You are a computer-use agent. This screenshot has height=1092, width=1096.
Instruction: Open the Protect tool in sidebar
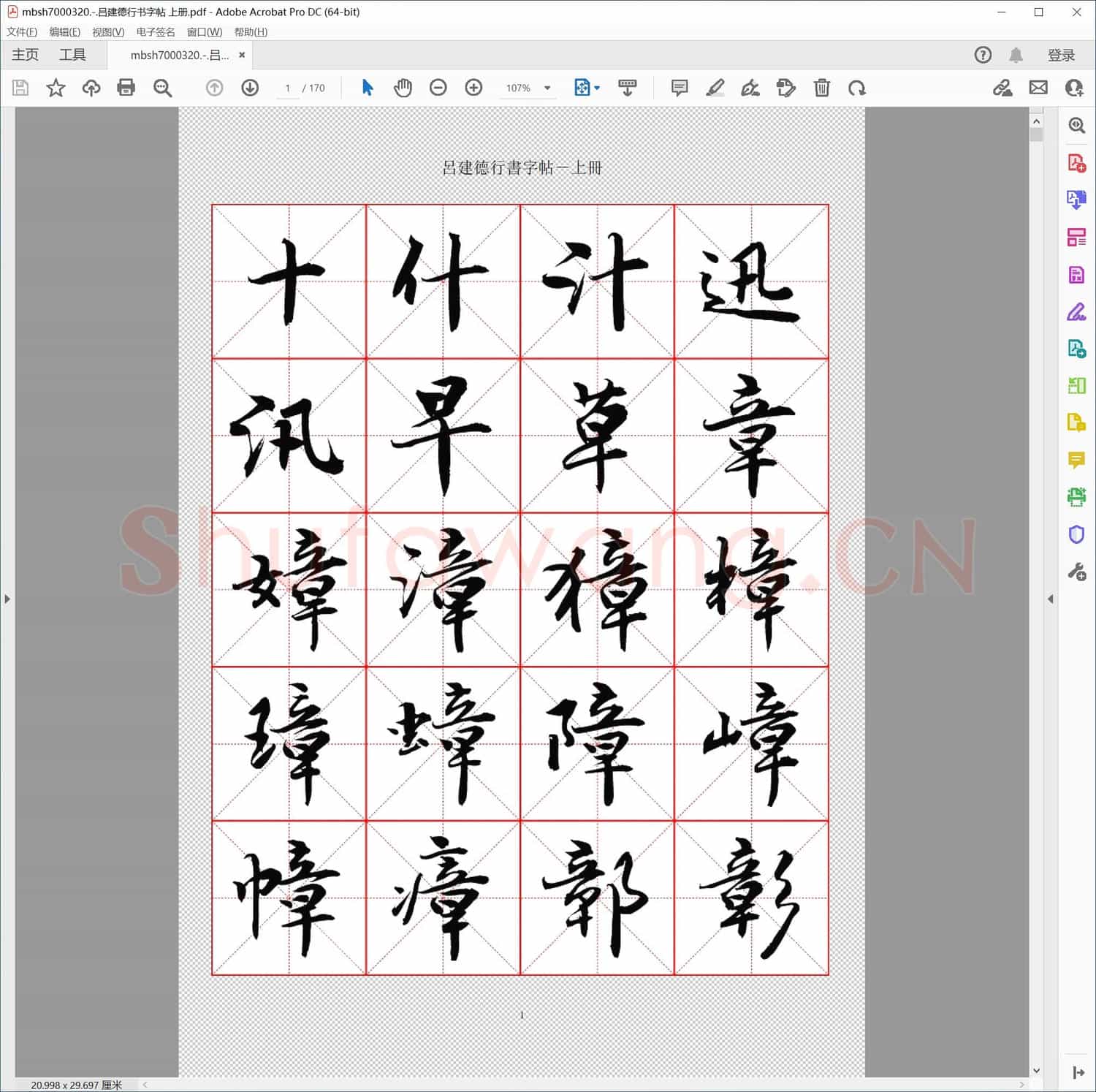point(1076,534)
